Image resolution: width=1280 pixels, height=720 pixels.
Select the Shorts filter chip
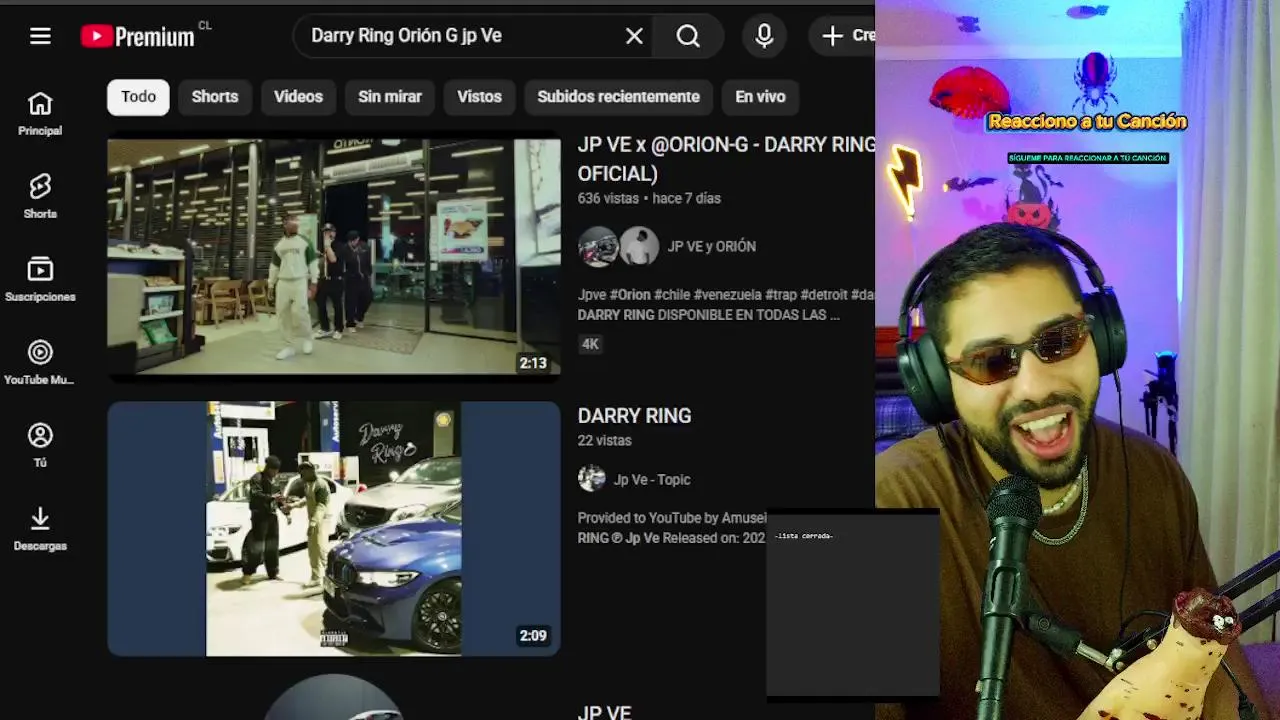tap(215, 97)
